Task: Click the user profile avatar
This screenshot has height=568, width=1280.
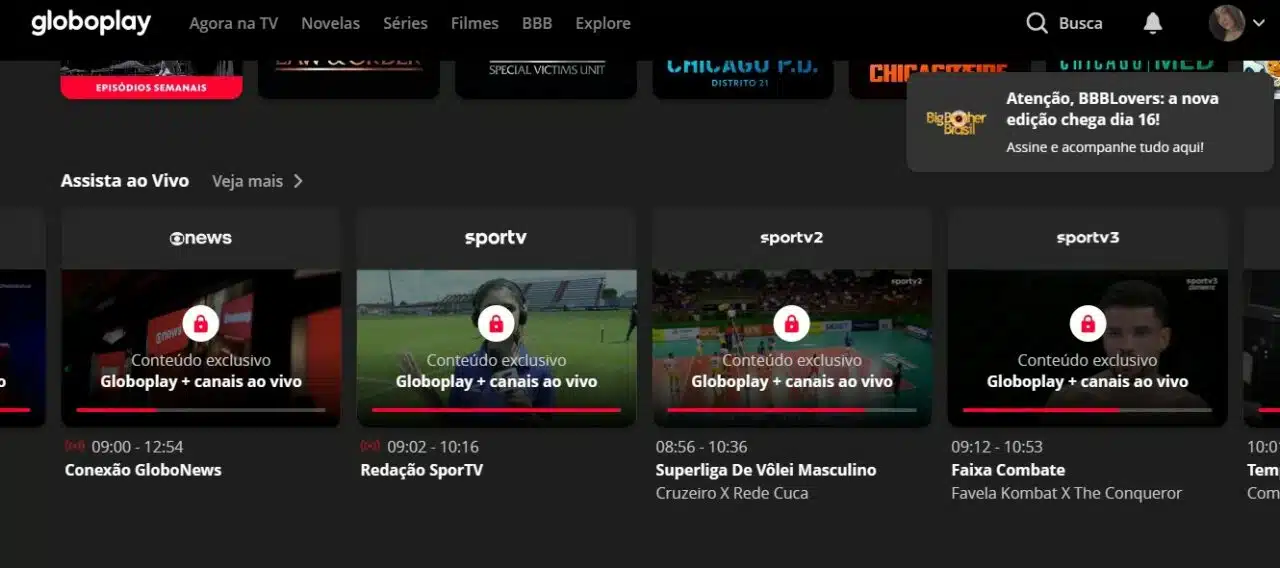Action: (x=1227, y=23)
